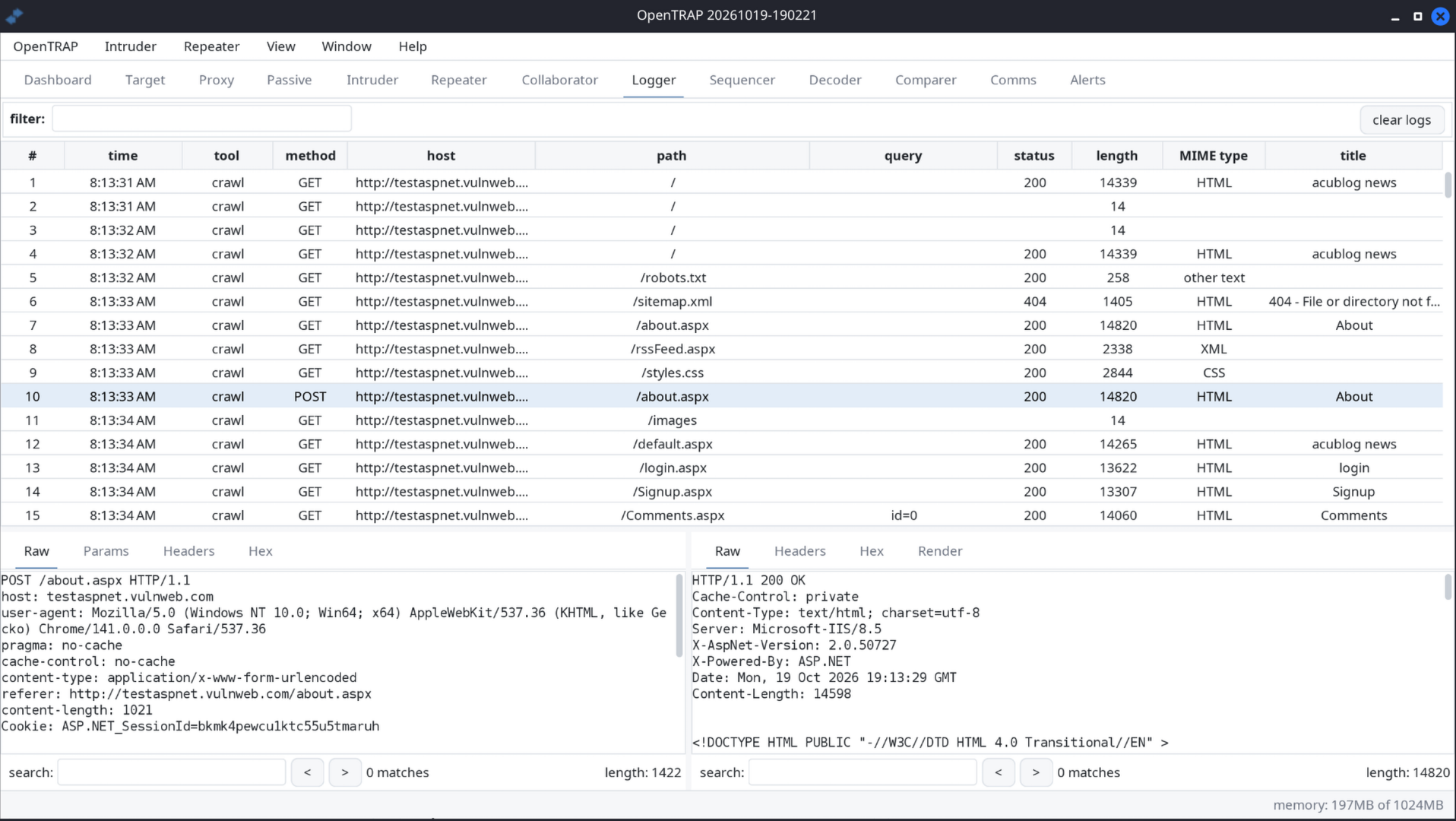The height and width of the screenshot is (821, 1456).
Task: Switch to the Dashboard tab
Action: (x=58, y=80)
